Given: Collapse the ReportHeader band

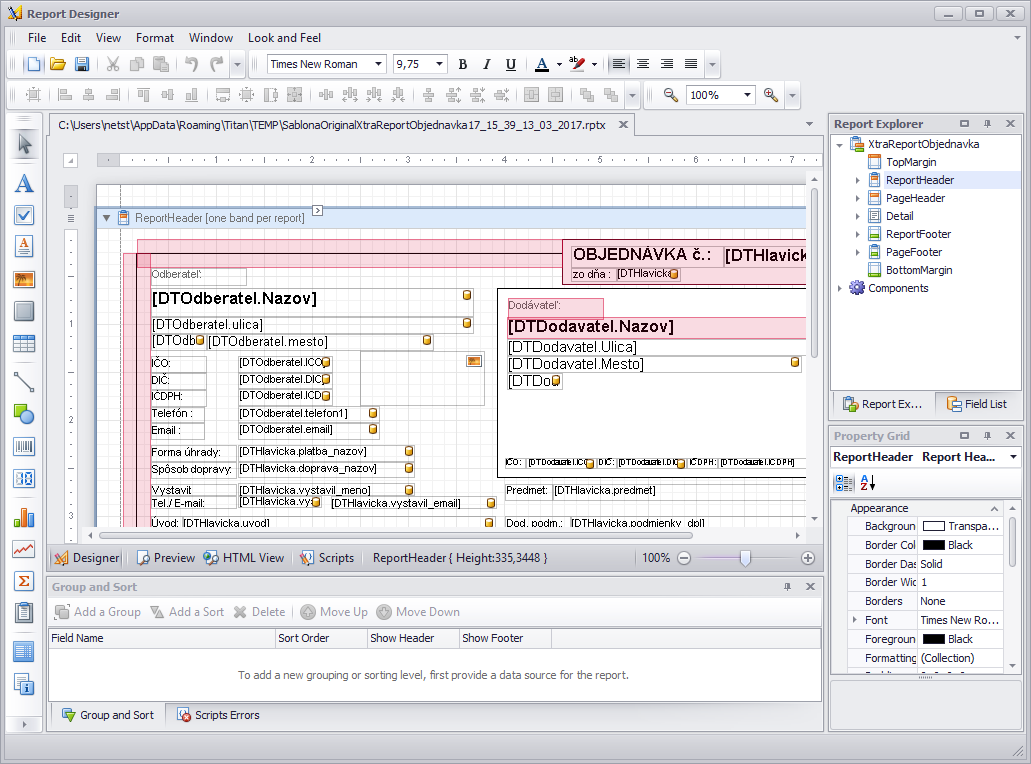Looking at the screenshot, I should 106,218.
